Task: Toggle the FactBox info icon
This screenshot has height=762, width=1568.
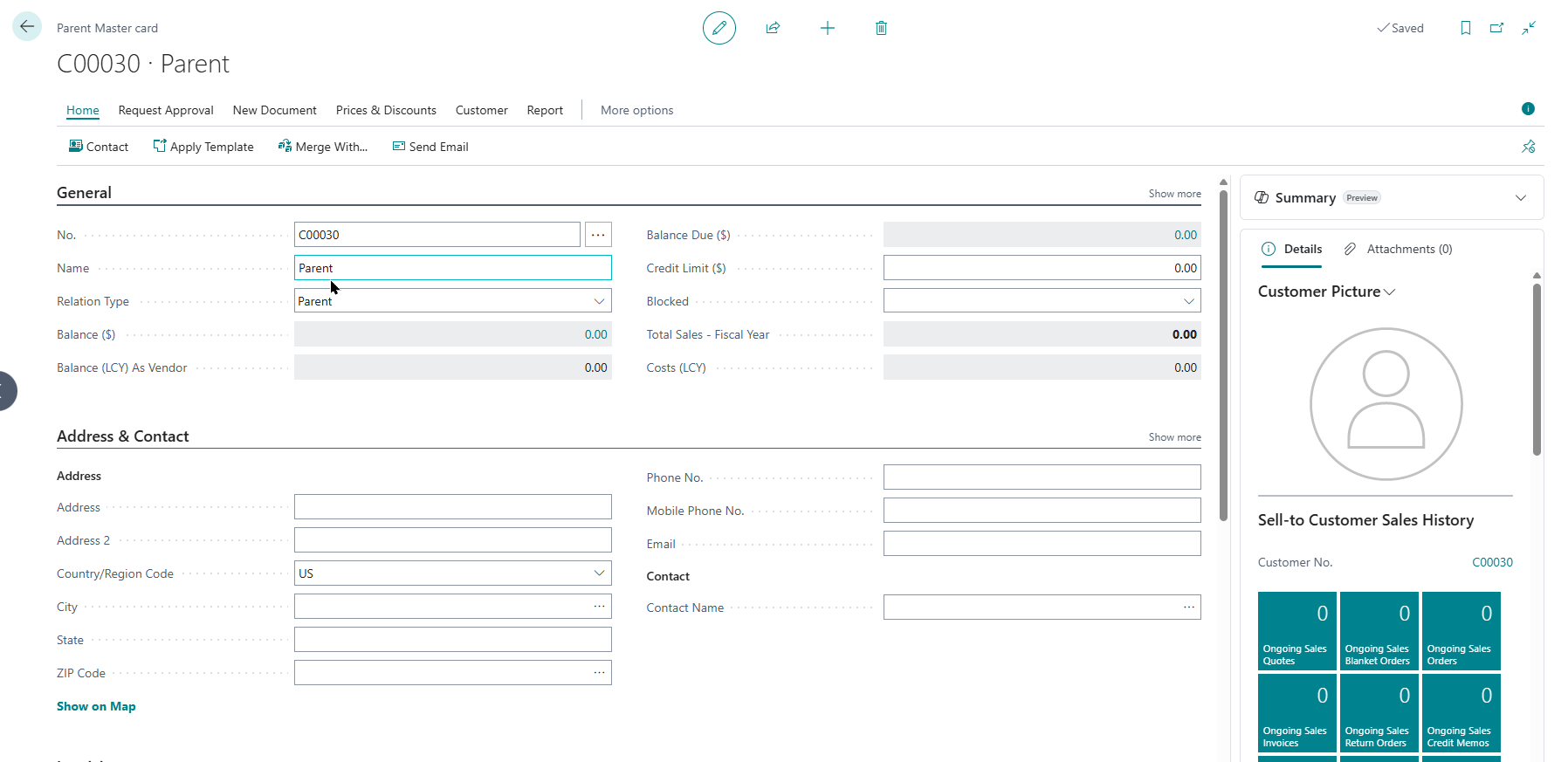Action: coord(1528,109)
